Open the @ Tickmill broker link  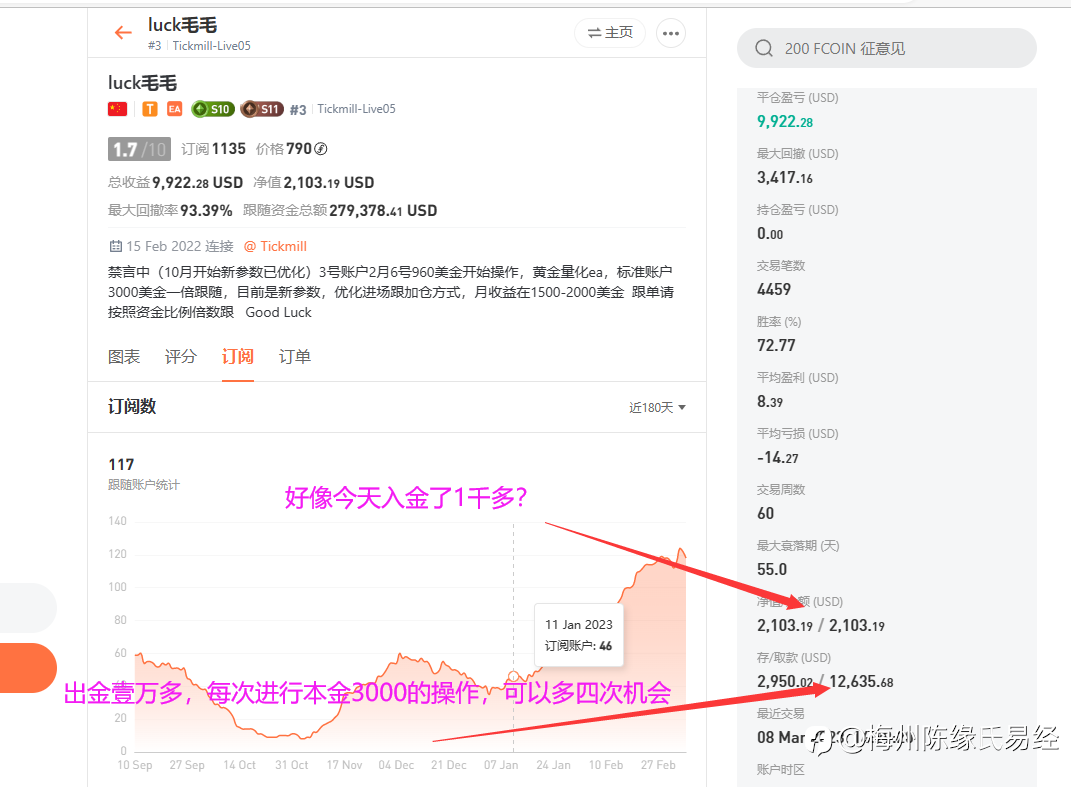275,246
